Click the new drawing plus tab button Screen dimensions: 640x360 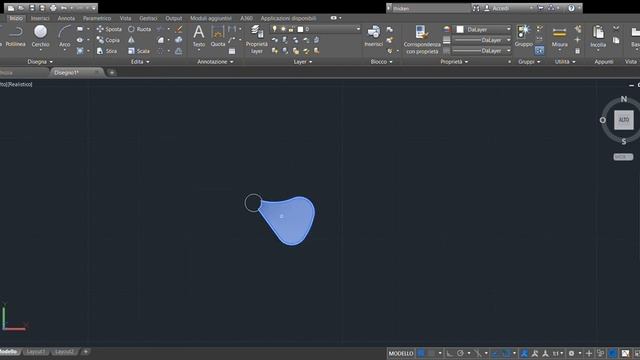(x=111, y=73)
